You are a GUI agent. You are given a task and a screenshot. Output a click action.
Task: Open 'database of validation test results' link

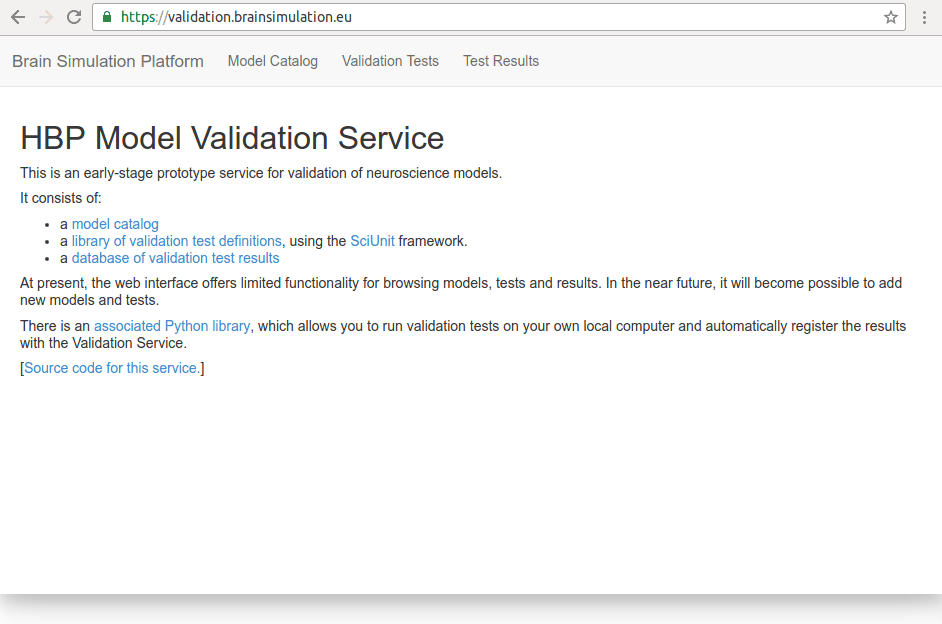tap(175, 258)
